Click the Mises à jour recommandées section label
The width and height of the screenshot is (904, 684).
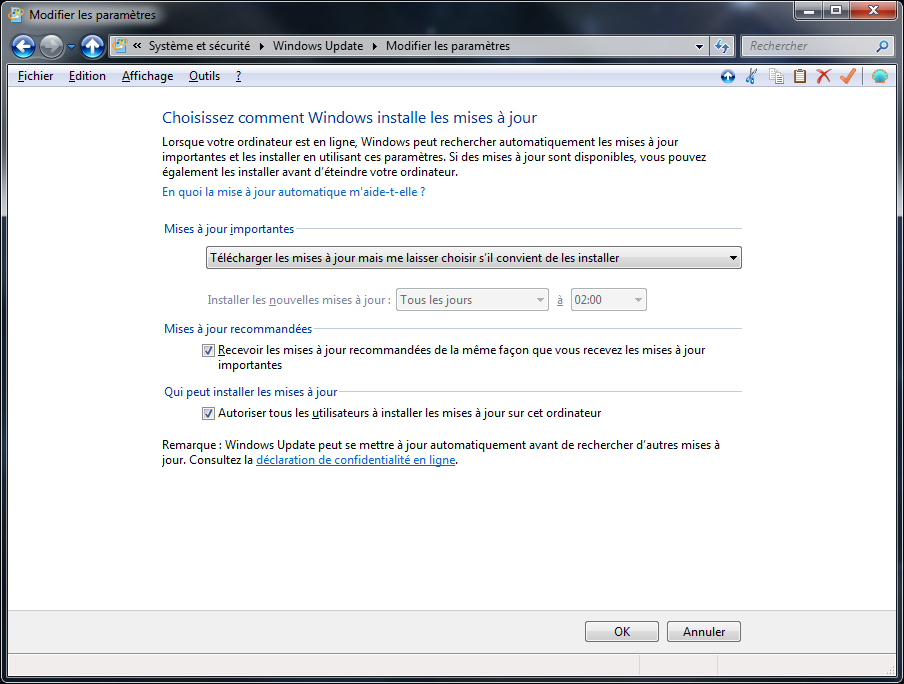pos(238,329)
